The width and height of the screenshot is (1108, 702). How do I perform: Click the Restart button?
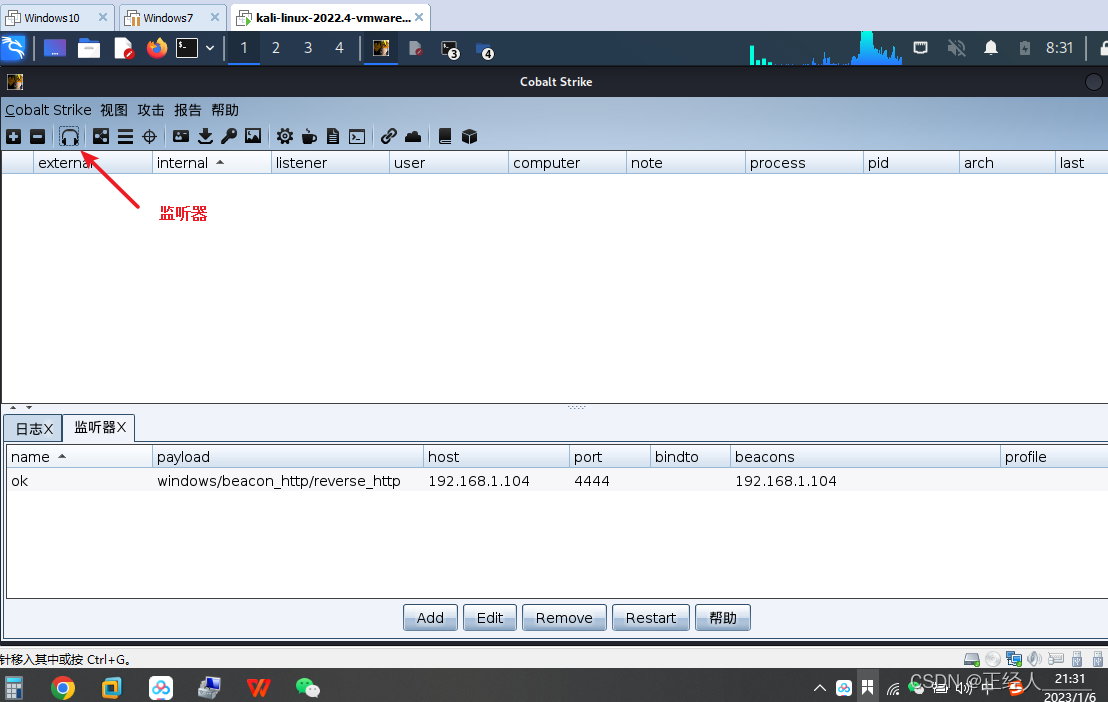(x=651, y=618)
